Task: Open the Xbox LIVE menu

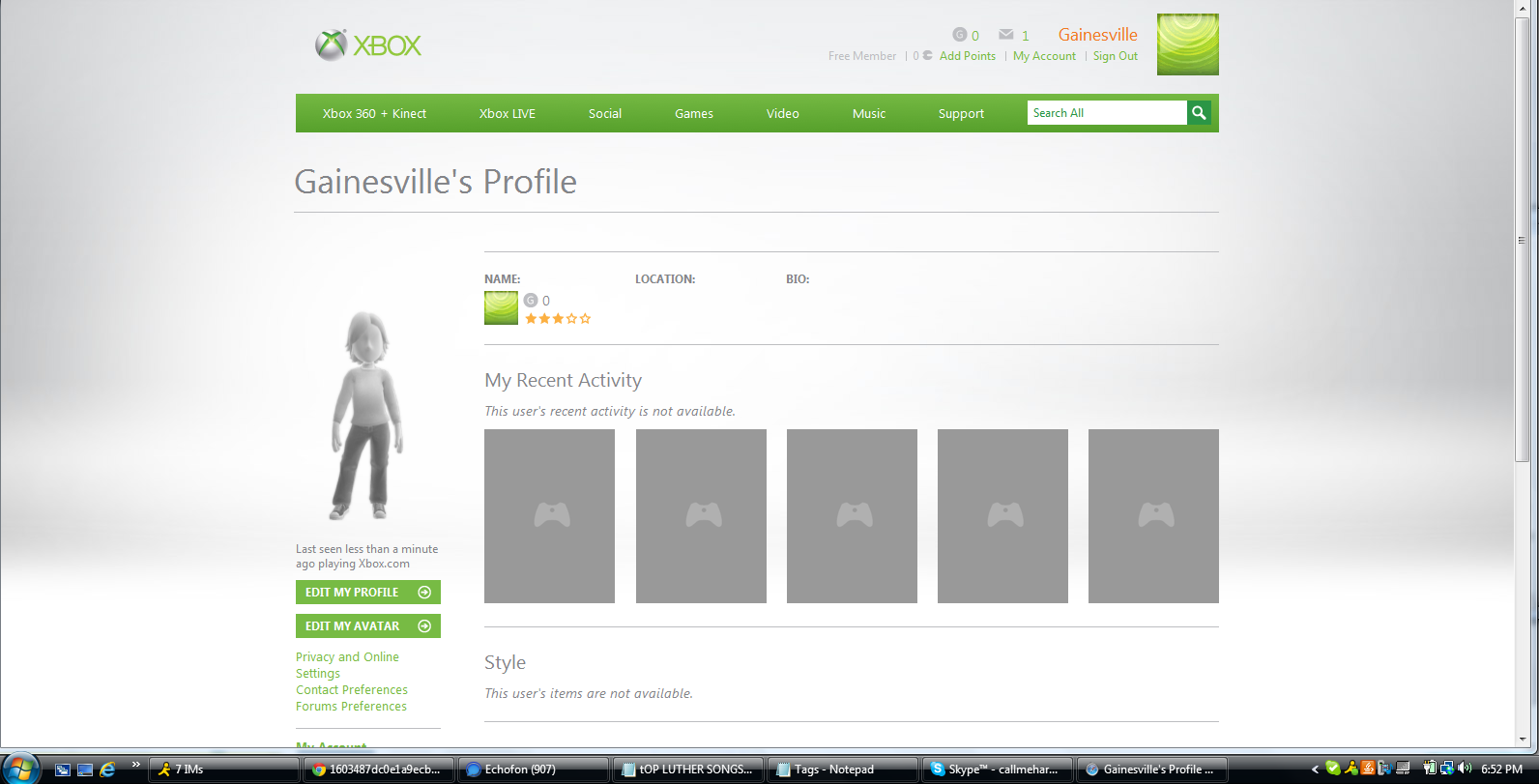Action: coord(508,113)
